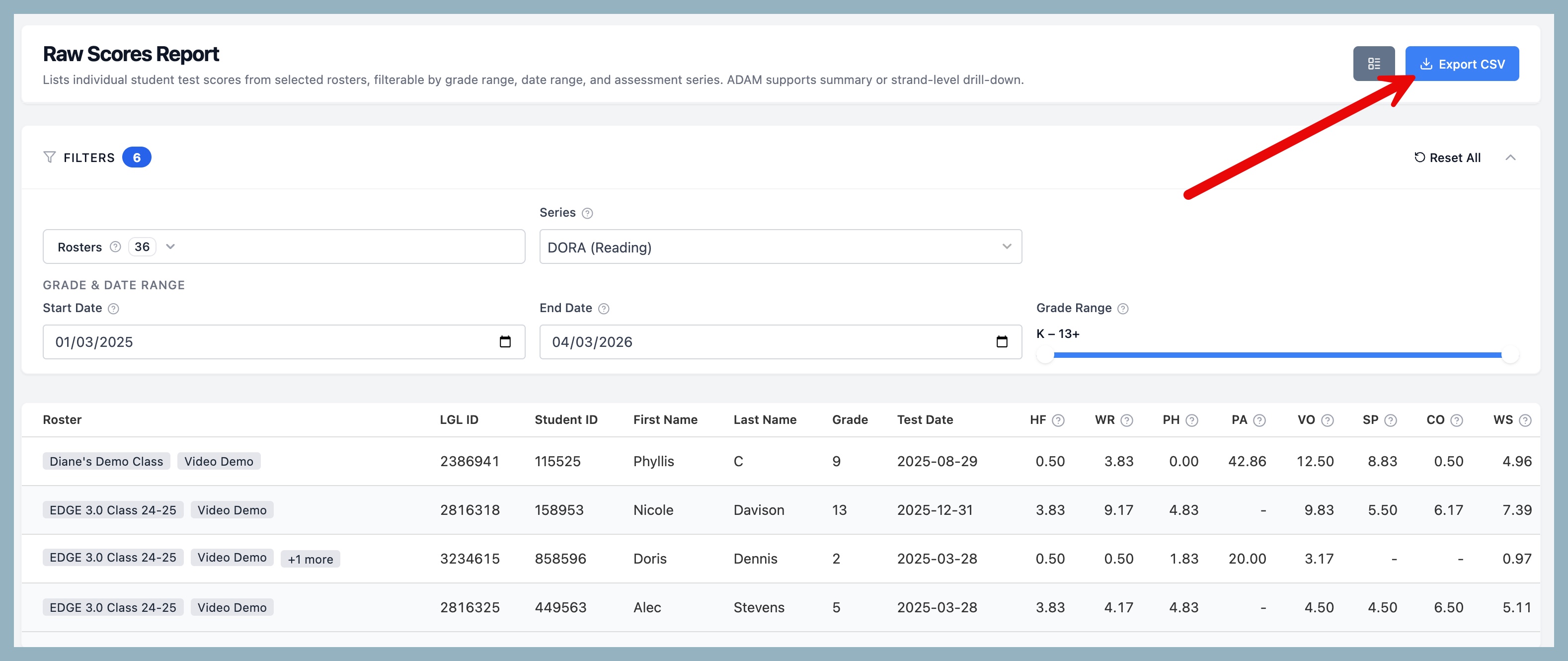This screenshot has height=661, width=1568.
Task: Click the Test Date column header
Action: pos(925,419)
